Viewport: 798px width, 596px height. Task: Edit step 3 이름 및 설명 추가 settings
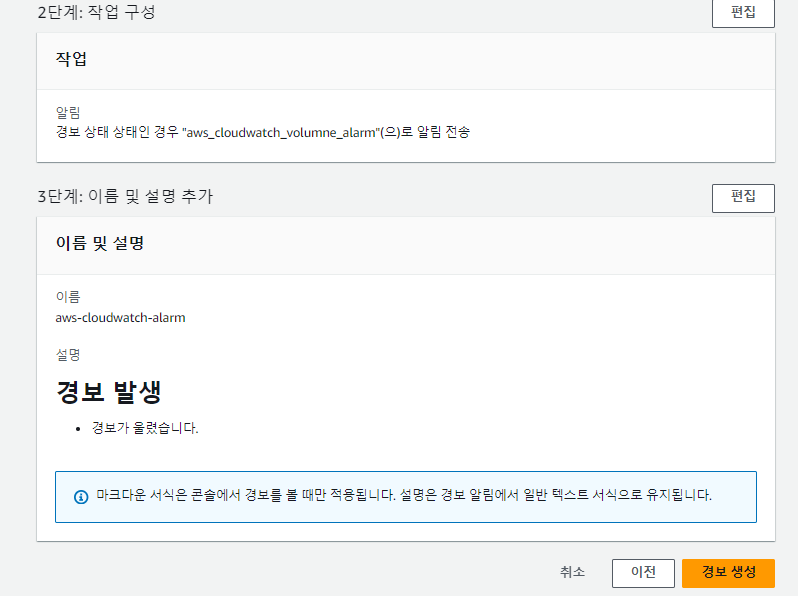742,197
